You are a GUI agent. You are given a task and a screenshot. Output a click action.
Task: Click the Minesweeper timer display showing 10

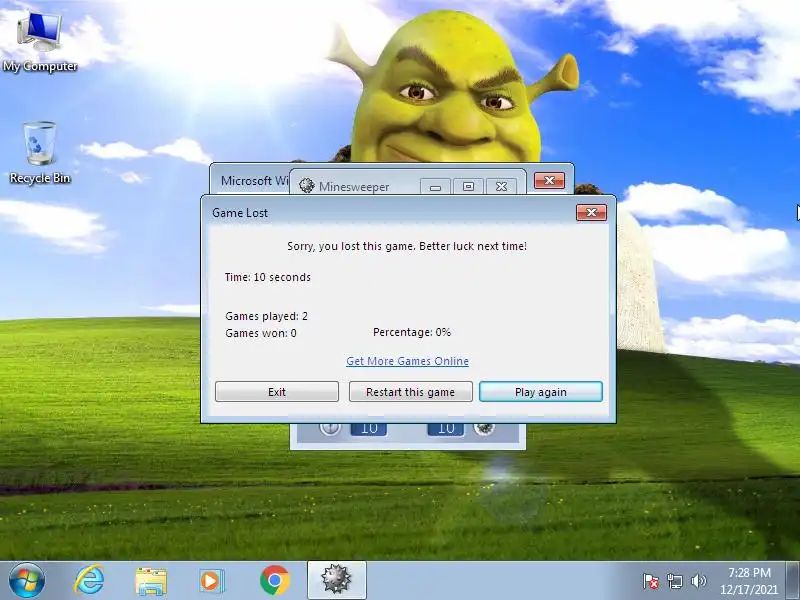pos(368,429)
